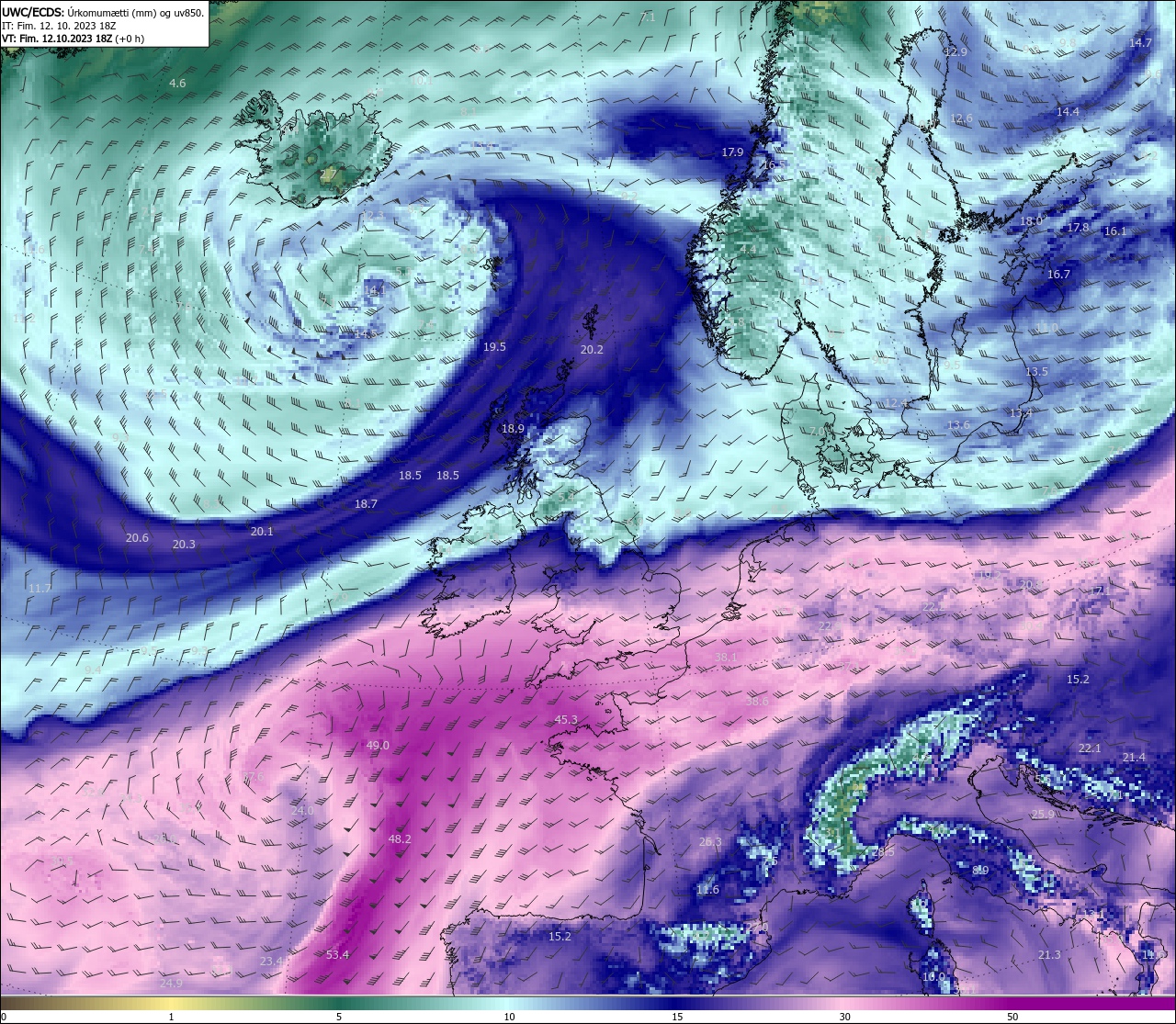Select the VT valid time line
1176x1024 pixels.
pyautogui.click(x=73, y=39)
